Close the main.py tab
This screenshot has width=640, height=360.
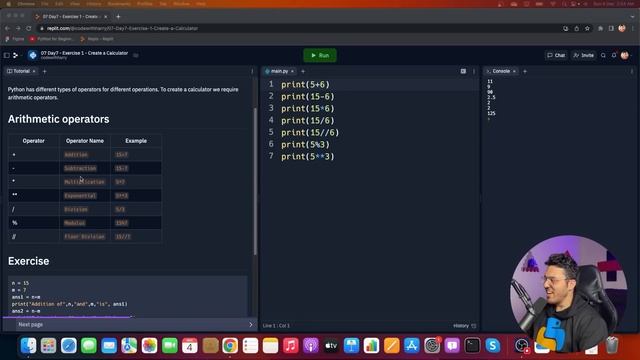point(292,71)
